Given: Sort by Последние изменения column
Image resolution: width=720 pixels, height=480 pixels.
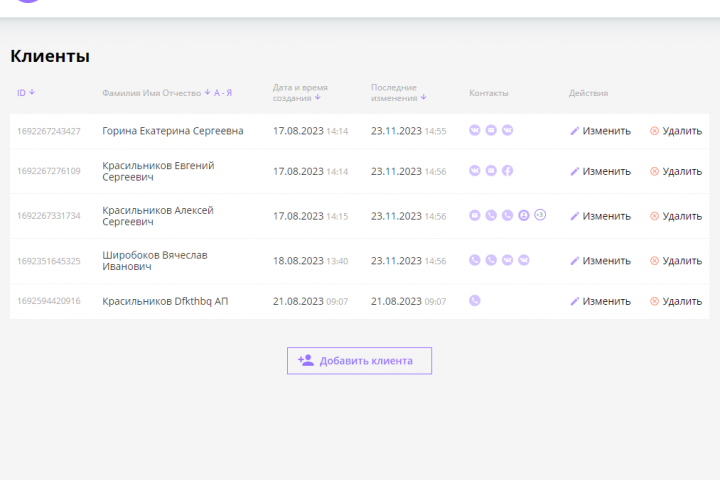Looking at the screenshot, I should (399, 93).
